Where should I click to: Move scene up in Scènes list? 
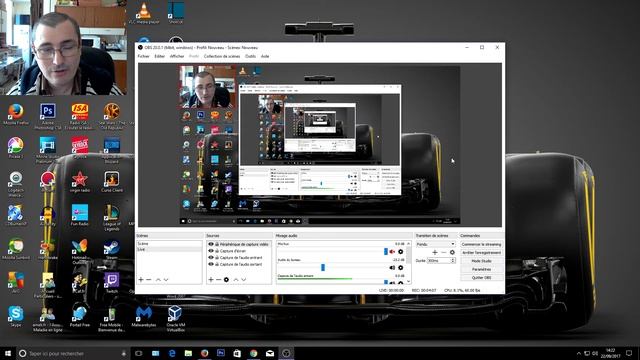pyautogui.click(x=158, y=280)
